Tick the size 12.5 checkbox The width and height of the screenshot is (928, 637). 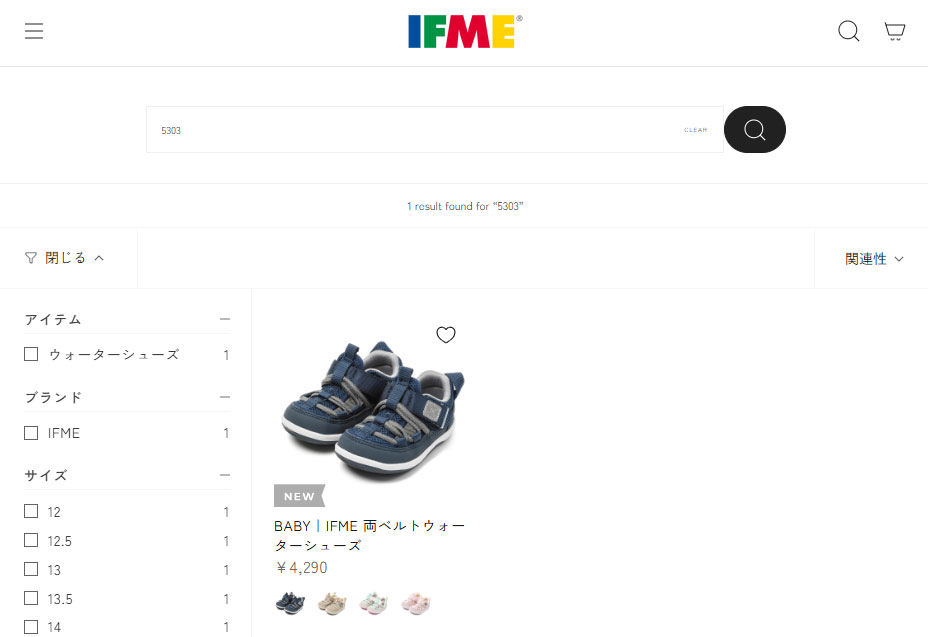31,540
